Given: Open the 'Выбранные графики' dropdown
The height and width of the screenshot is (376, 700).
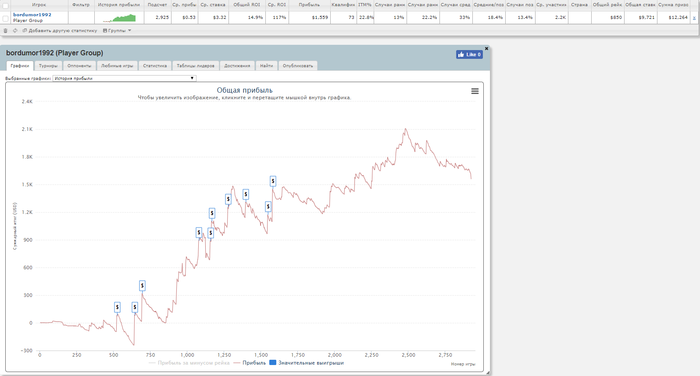Looking at the screenshot, I should coord(125,78).
